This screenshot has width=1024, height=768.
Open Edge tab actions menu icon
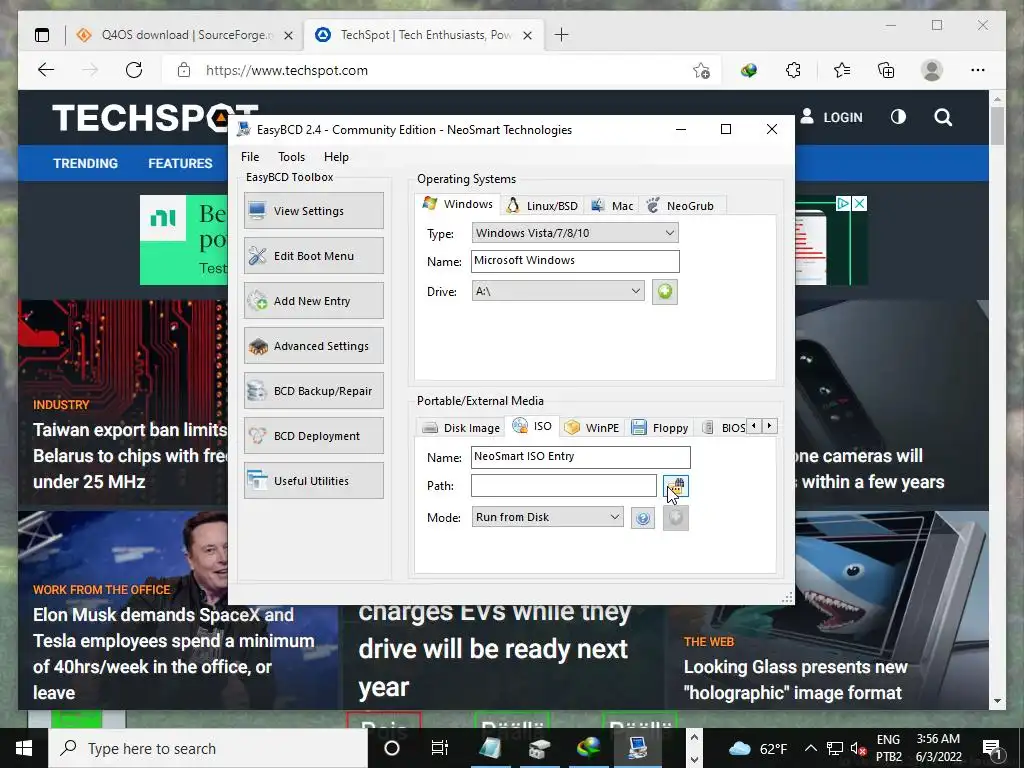(42, 35)
